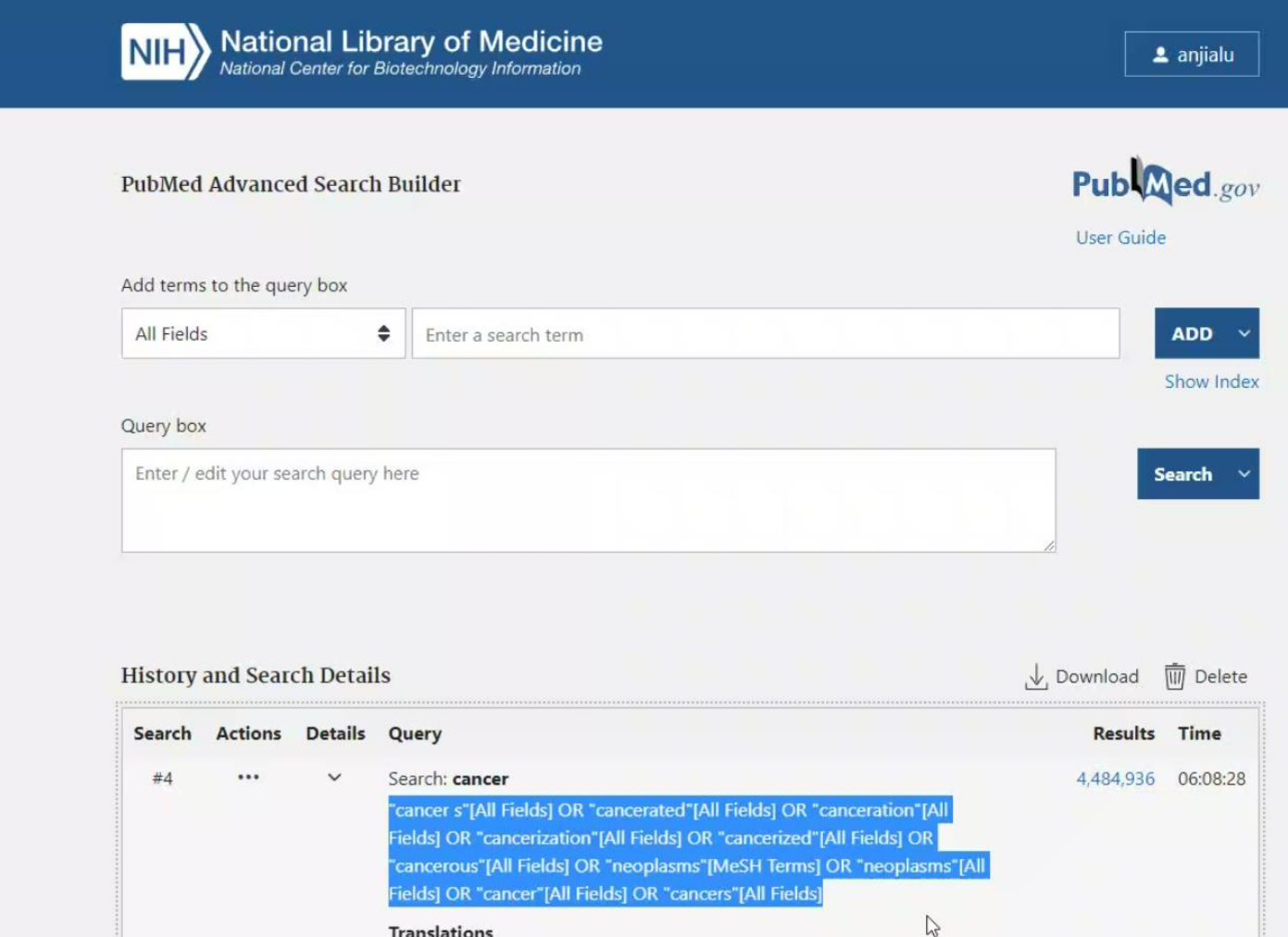Click the Details column header
1288x937 pixels.
pyautogui.click(x=335, y=733)
